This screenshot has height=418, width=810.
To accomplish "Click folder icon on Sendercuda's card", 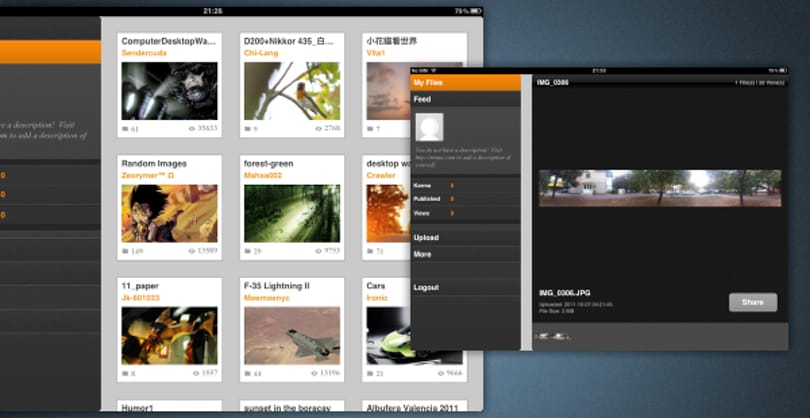I will [x=125, y=129].
